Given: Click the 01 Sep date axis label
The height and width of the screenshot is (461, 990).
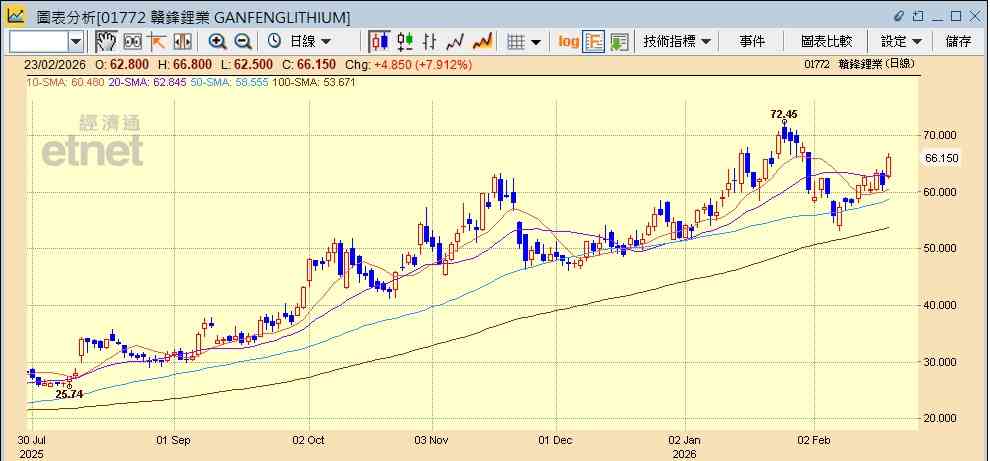Looking at the screenshot, I should (174, 440).
